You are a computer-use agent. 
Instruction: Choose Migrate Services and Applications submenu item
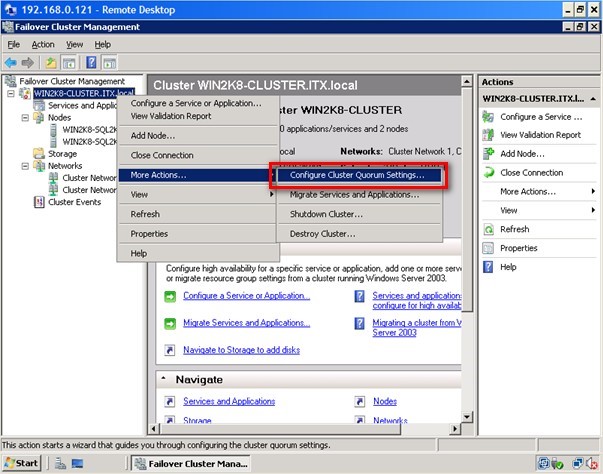point(359,195)
